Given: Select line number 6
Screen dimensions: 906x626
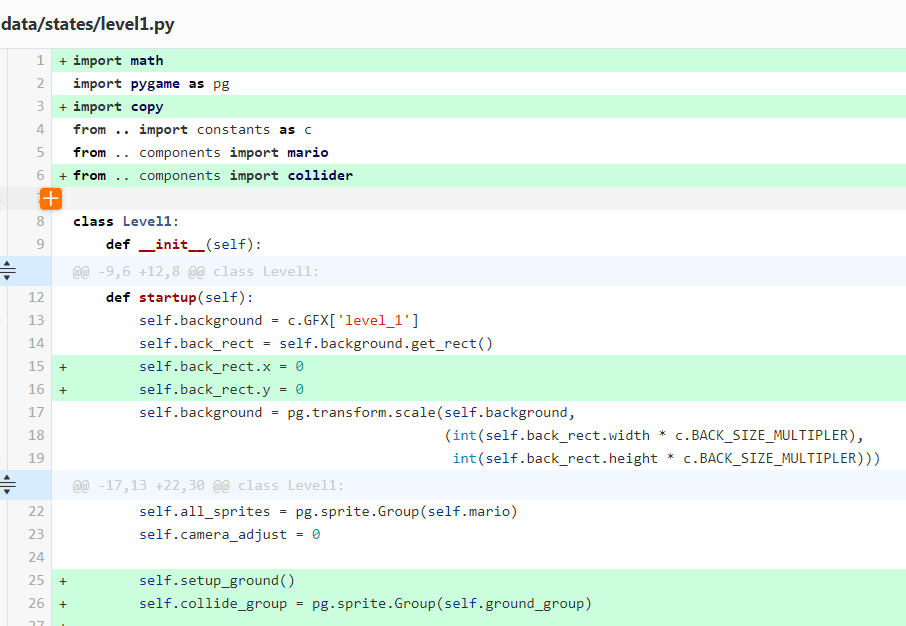Looking at the screenshot, I should click(40, 175).
